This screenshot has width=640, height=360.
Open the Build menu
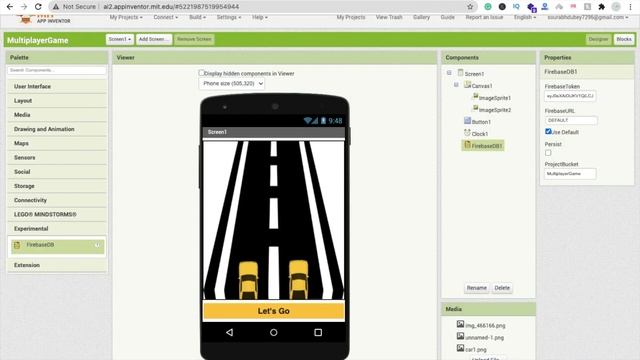198,17
